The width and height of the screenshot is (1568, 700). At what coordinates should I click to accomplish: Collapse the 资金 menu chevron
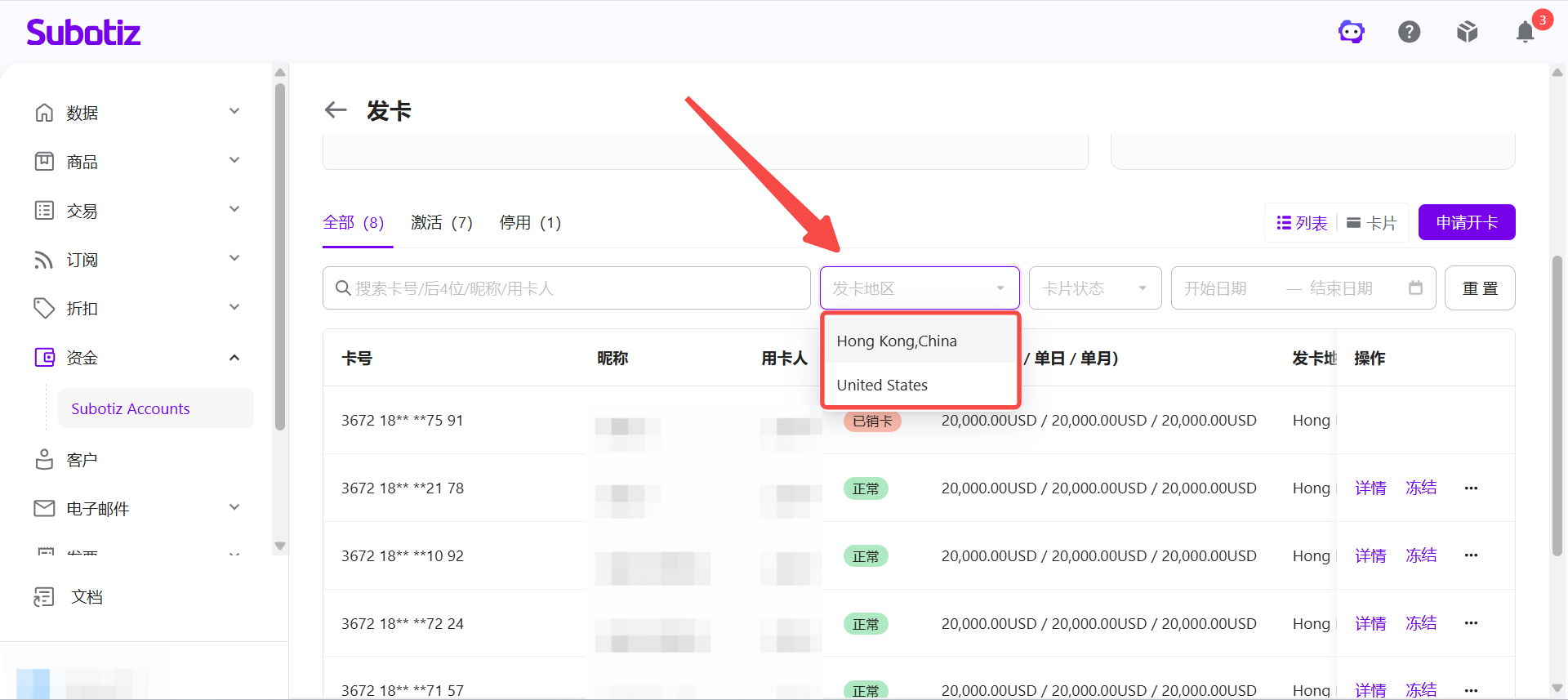(x=234, y=357)
